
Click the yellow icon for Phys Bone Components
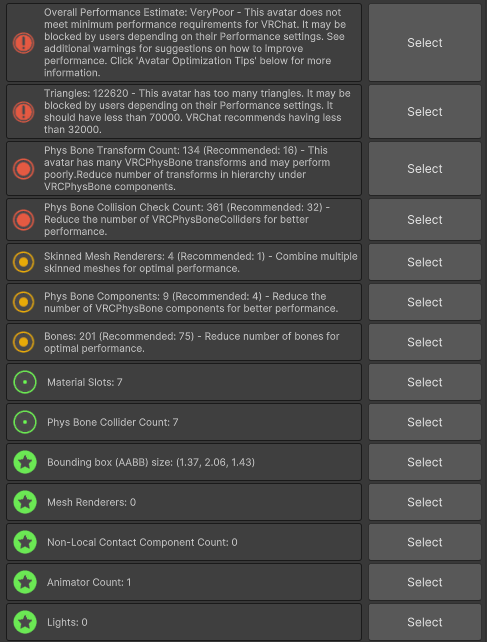[x=23, y=302]
